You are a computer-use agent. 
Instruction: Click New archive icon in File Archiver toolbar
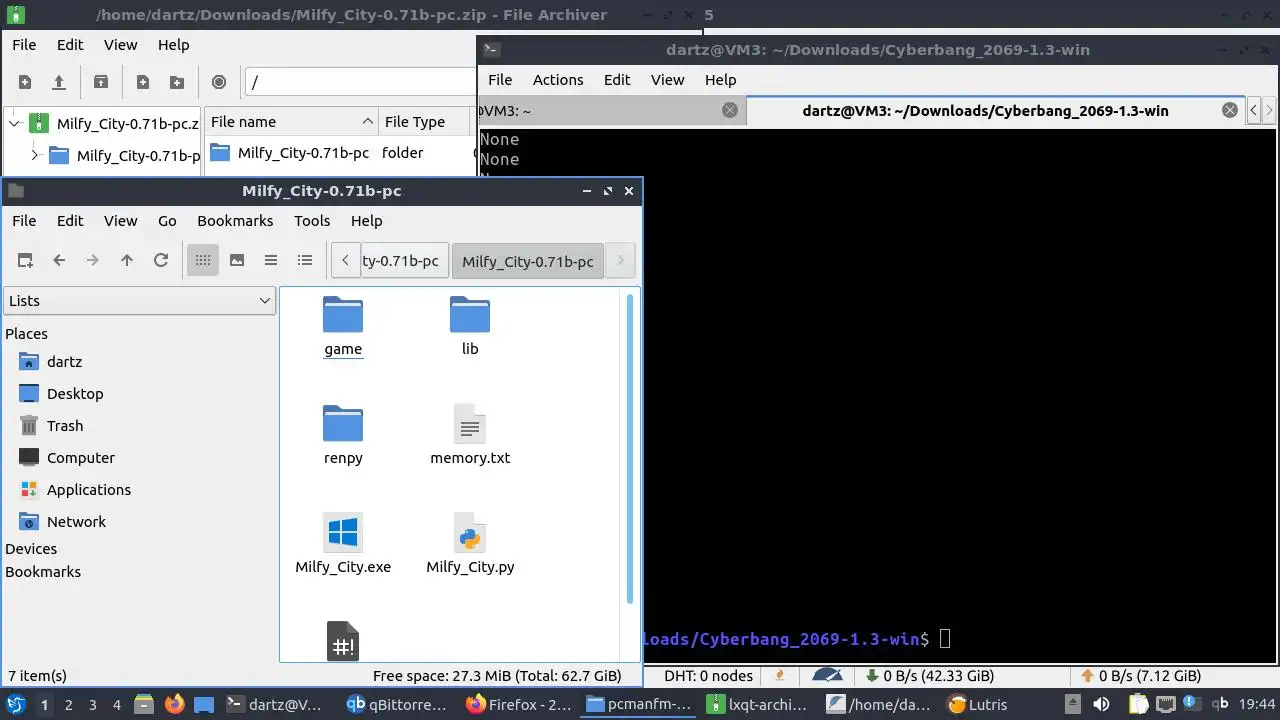(25, 82)
